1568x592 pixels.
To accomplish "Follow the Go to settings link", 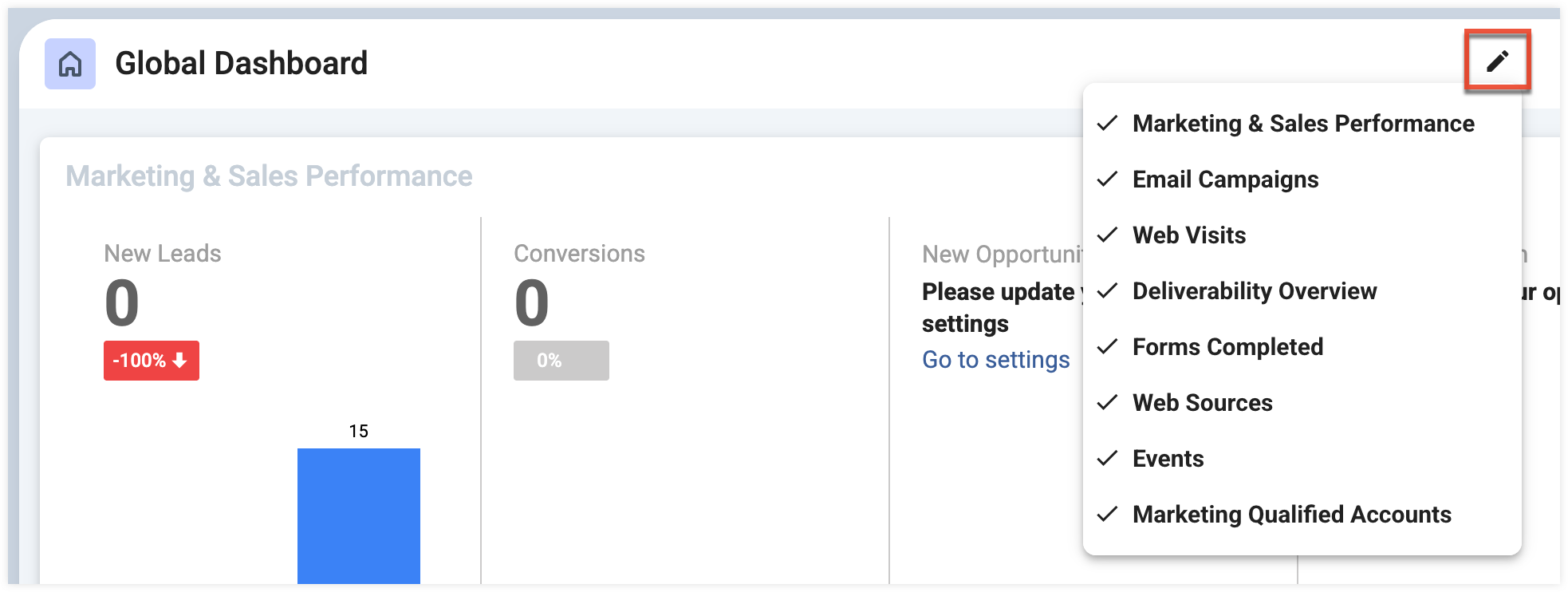I will [x=995, y=360].
